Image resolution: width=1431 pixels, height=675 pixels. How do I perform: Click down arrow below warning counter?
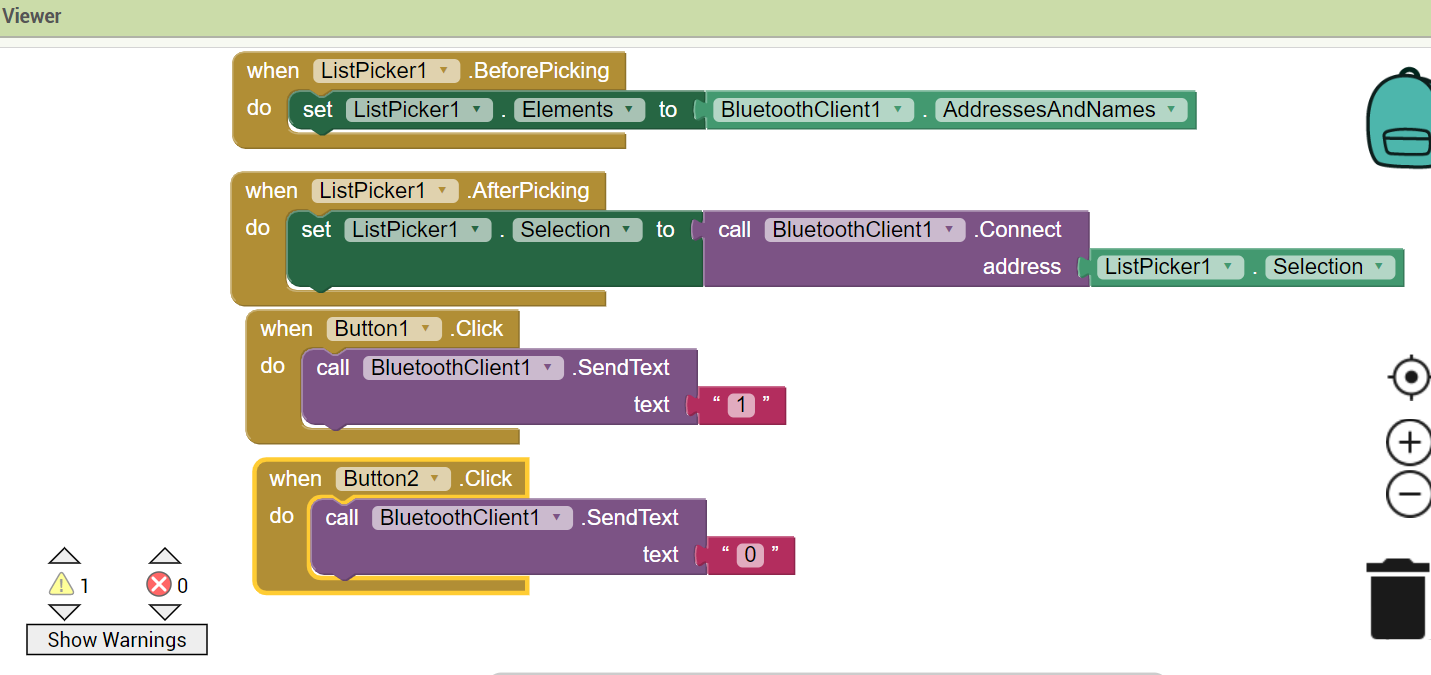pos(64,611)
